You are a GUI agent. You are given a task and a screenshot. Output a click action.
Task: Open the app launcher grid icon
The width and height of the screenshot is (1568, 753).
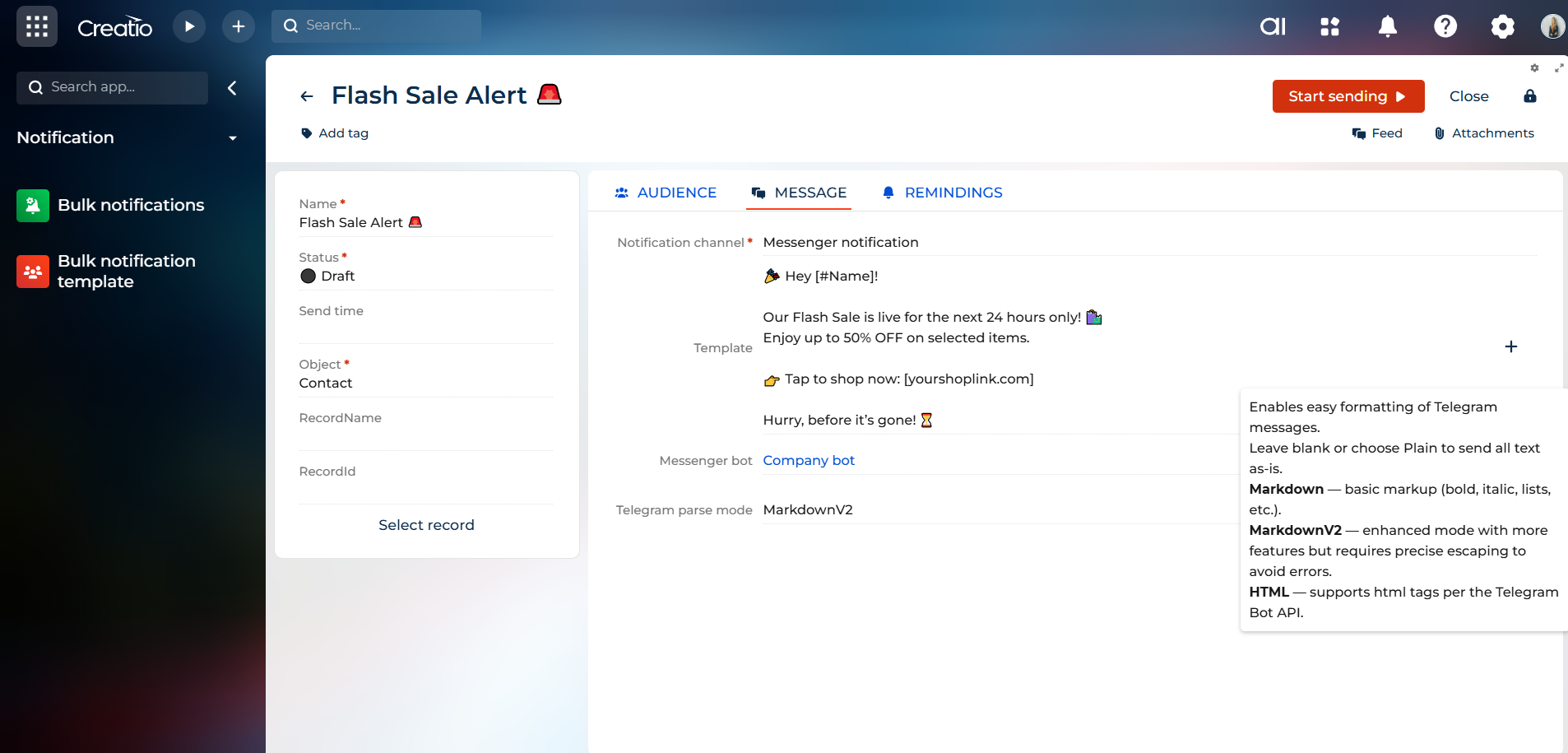click(x=37, y=26)
